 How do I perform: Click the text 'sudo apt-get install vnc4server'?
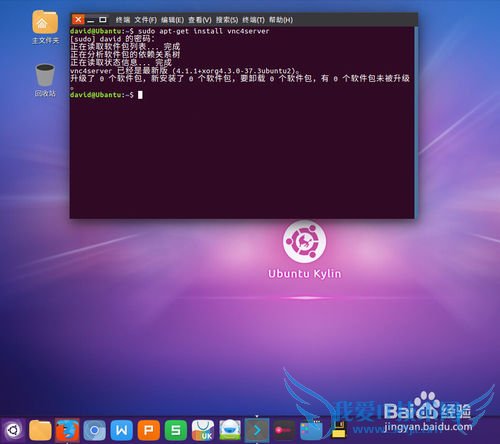coord(203,31)
